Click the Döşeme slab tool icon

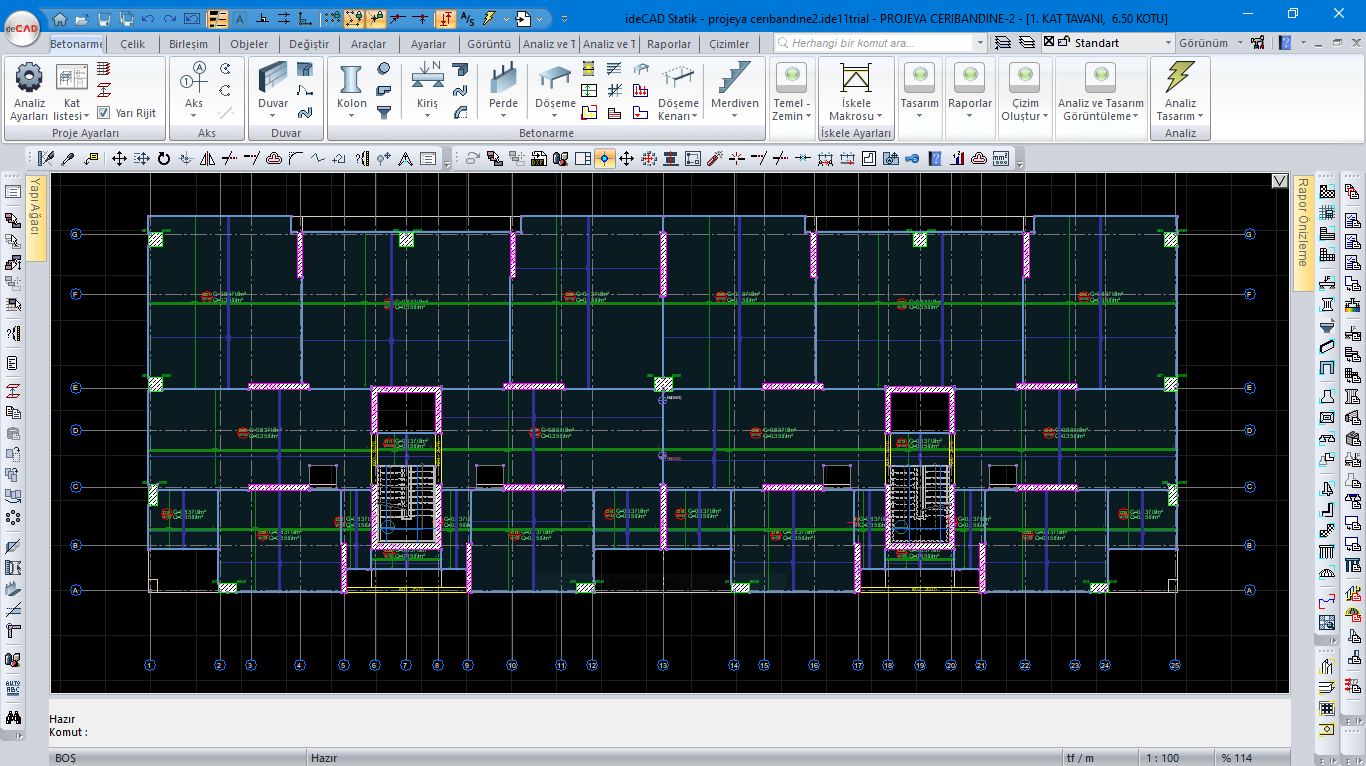(x=555, y=78)
